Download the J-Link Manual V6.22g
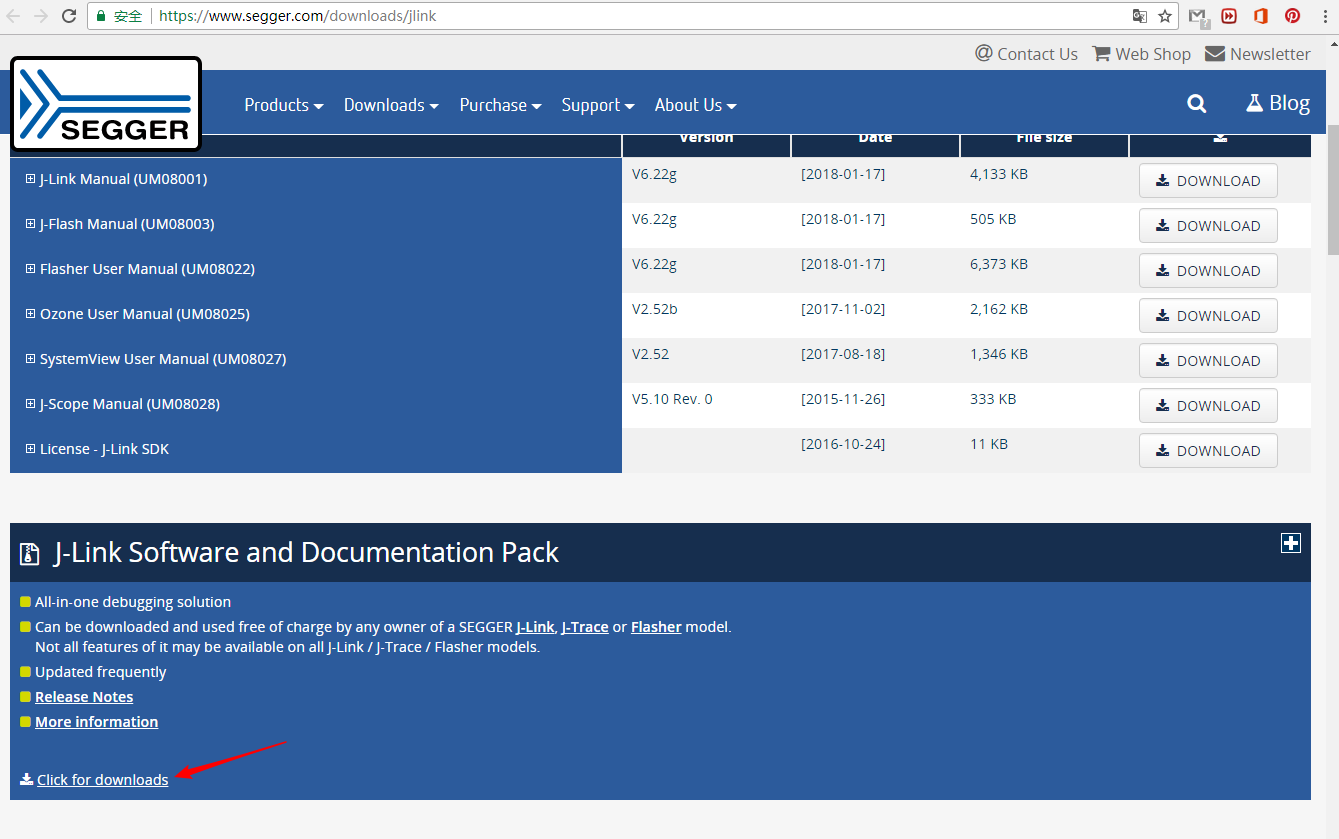 pos(1208,181)
